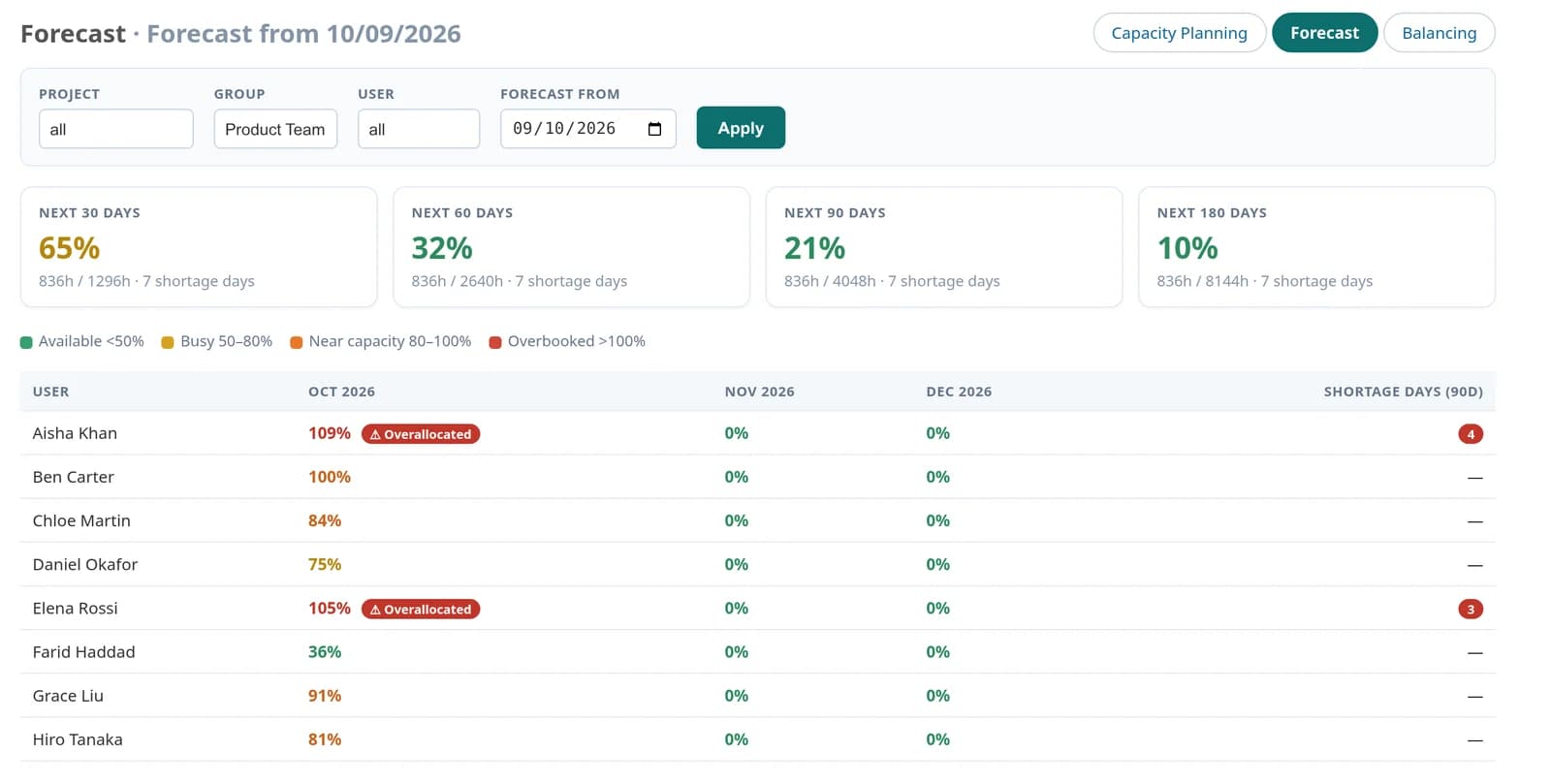This screenshot has height=784, width=1551.
Task: Click the Busy 50–80% legend label
Action: coord(226,341)
